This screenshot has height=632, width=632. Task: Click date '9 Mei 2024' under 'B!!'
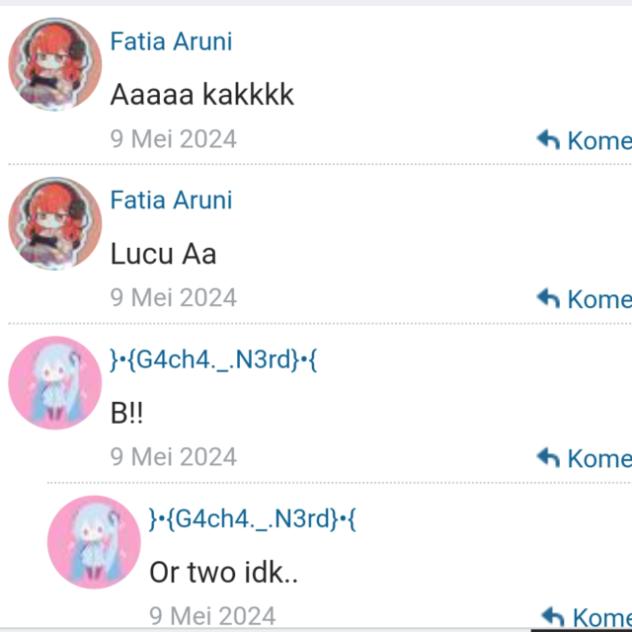tap(173, 457)
